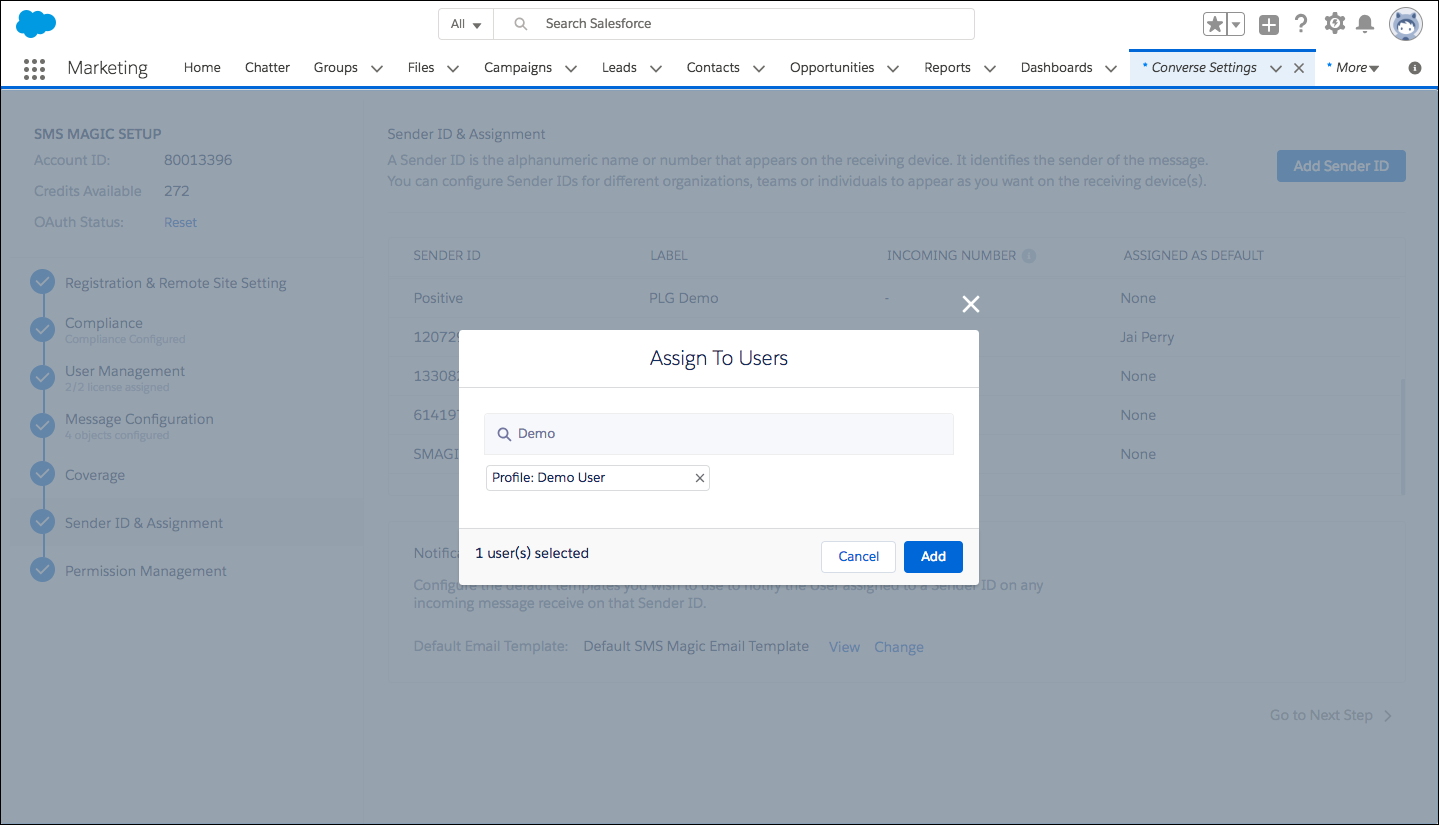Screen dimensions: 1439x825
Task: Expand the Converse Settings tab chevron
Action: click(1276, 68)
